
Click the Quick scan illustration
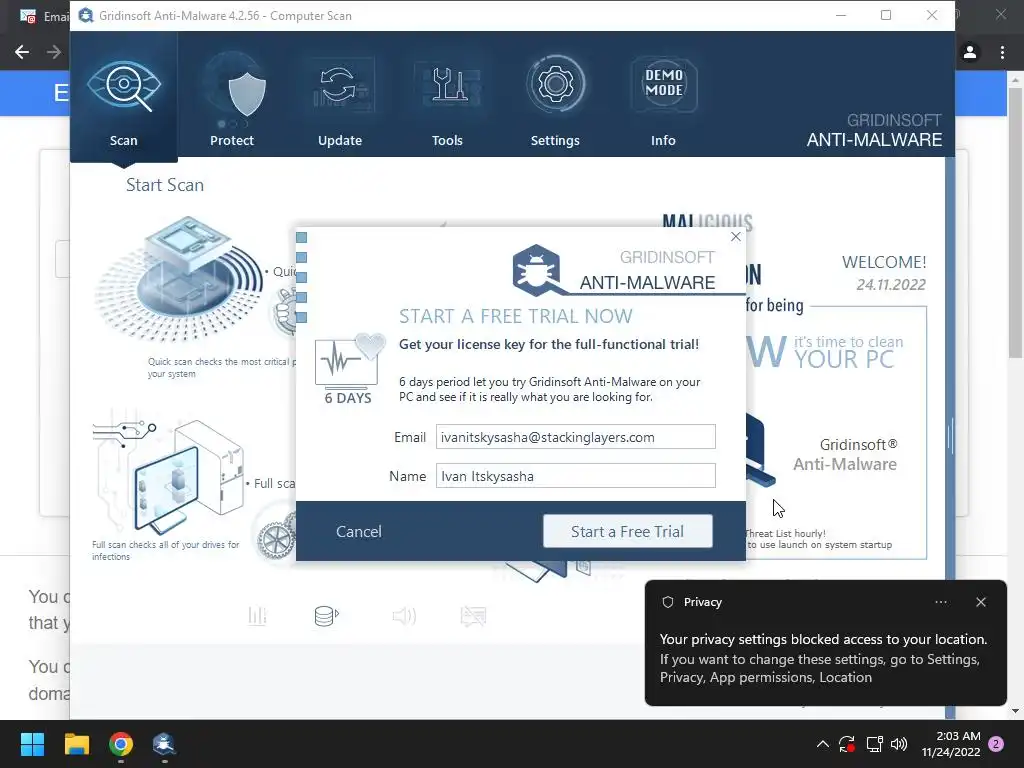click(x=180, y=281)
